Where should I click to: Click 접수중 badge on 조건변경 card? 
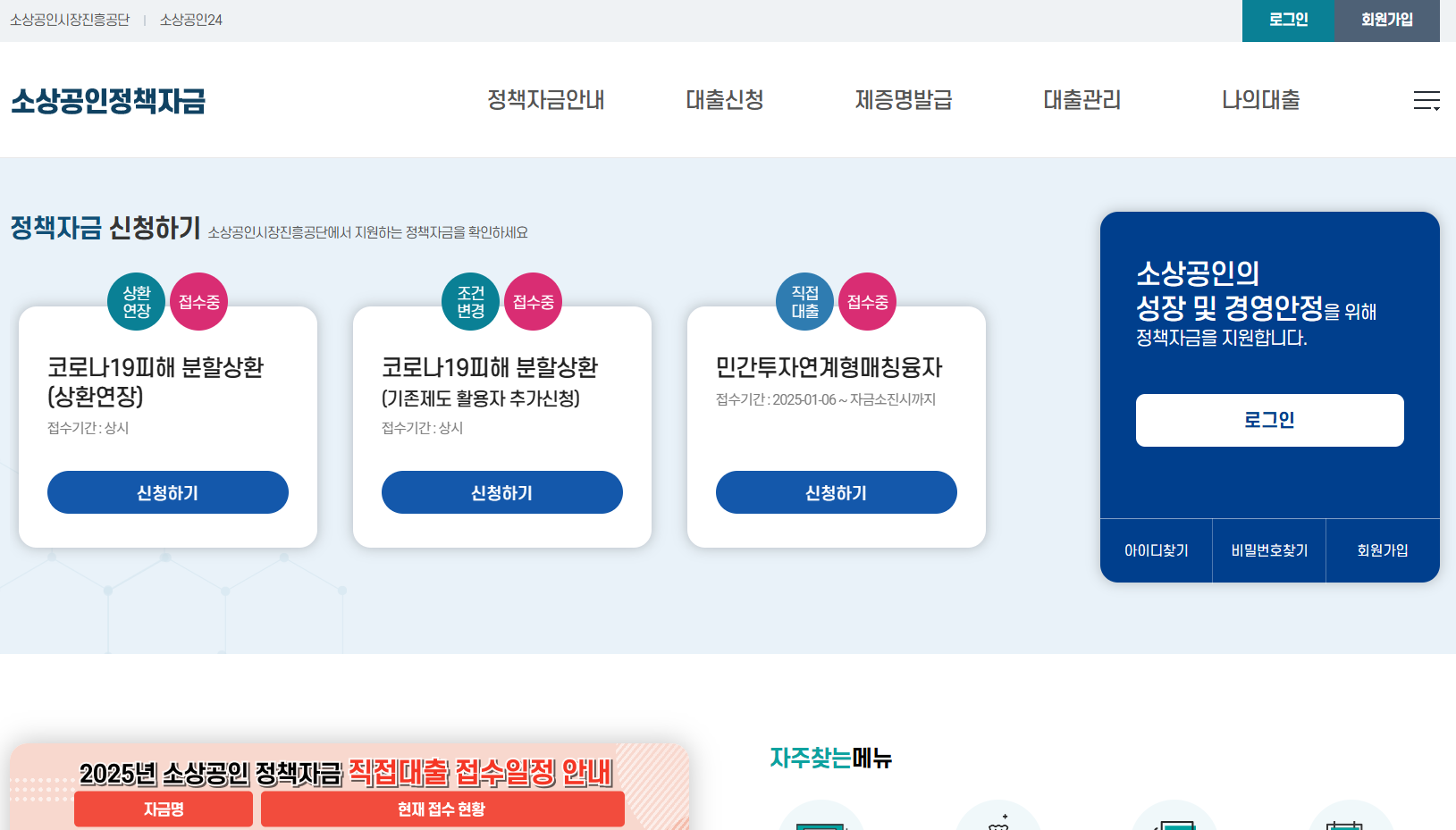[534, 302]
